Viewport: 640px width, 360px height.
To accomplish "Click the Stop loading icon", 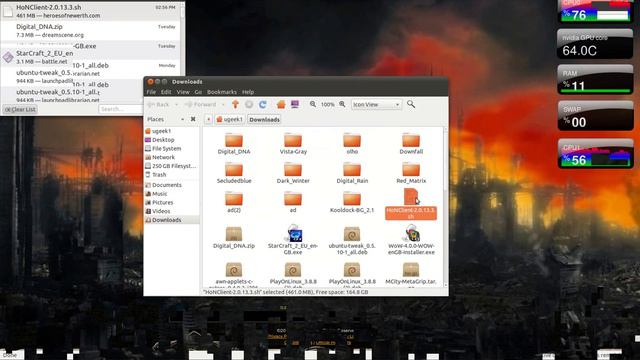I will coord(249,104).
